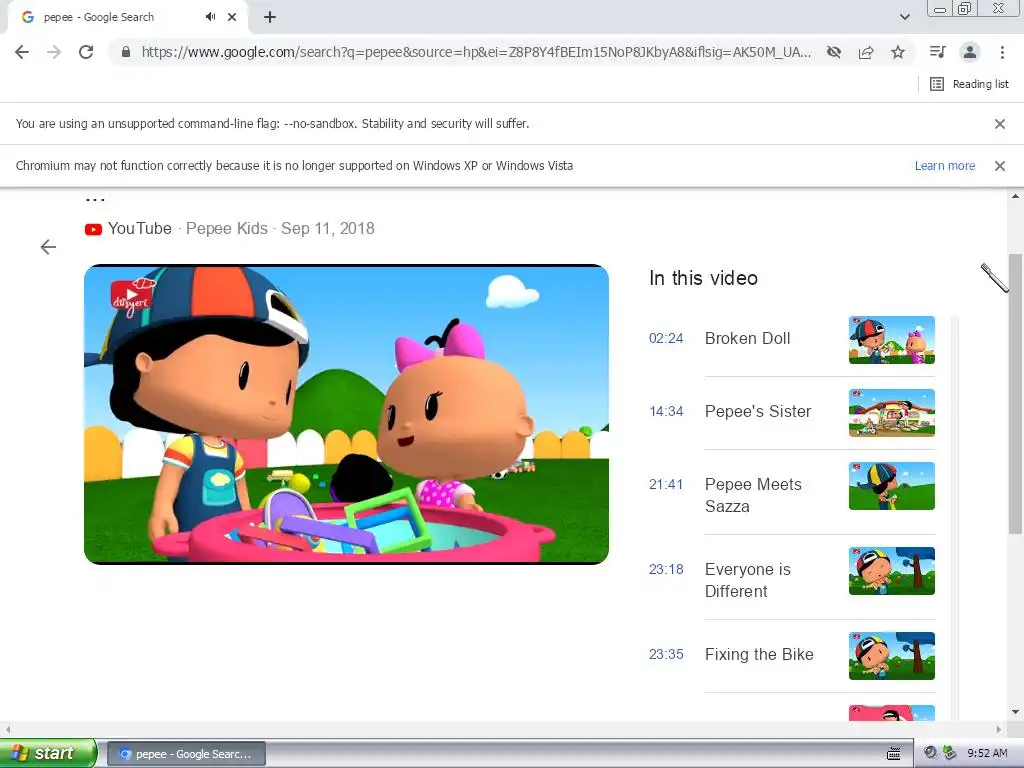This screenshot has height=768, width=1024.
Task: Dismiss the Windows XP unsupported warning bar
Action: (1000, 166)
